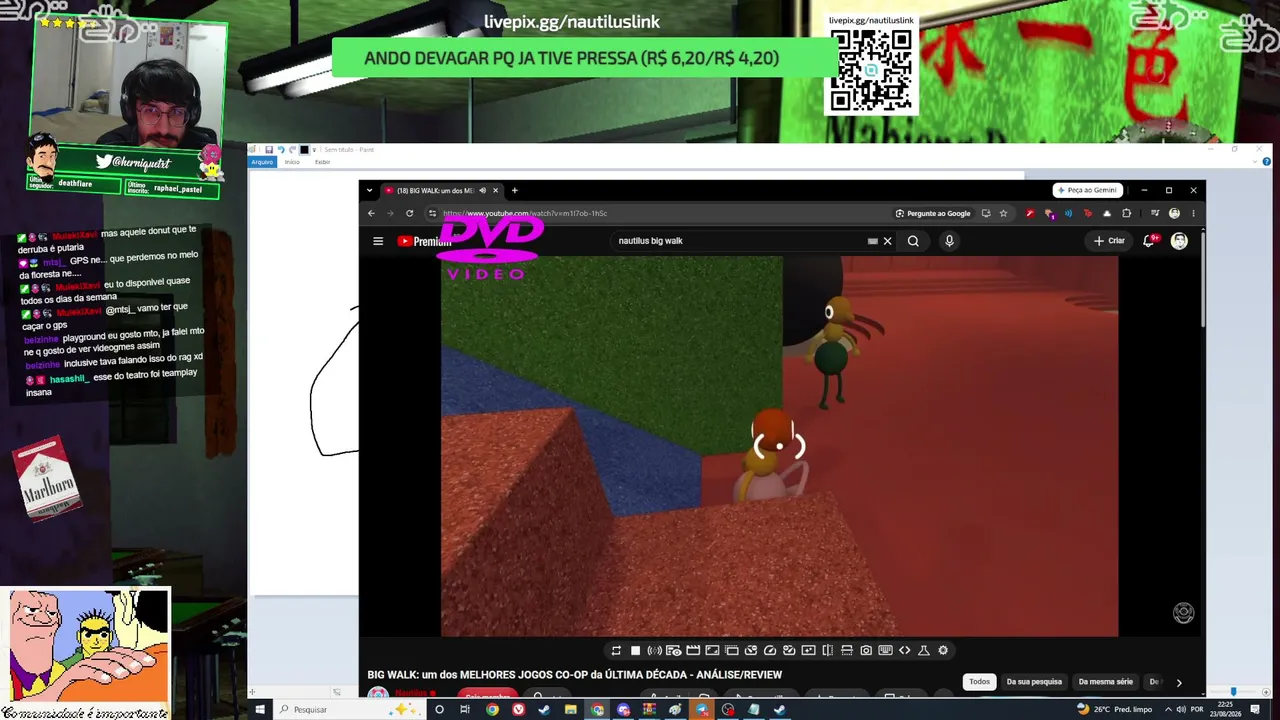Select the Da mesma série filter chip
This screenshot has height=720, width=1280.
(x=1106, y=682)
